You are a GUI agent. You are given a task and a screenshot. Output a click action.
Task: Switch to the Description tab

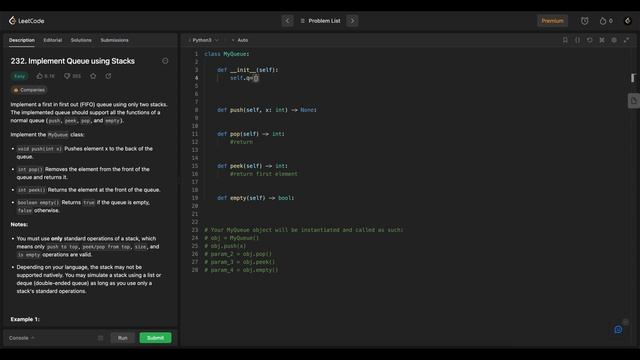(22, 40)
